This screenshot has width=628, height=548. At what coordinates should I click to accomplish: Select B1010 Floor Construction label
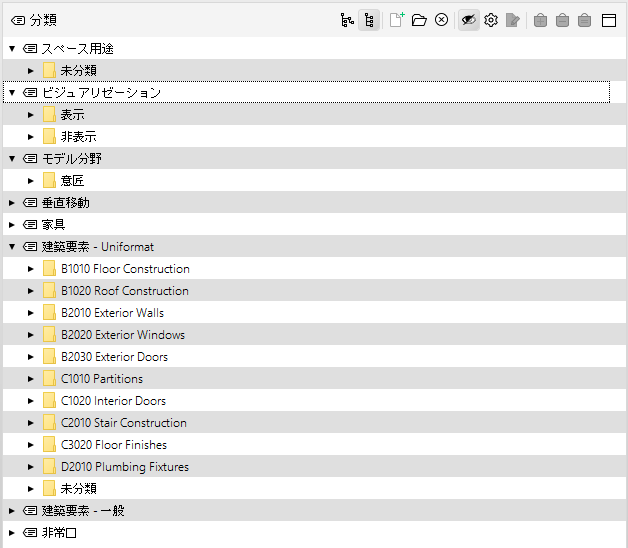click(x=125, y=269)
